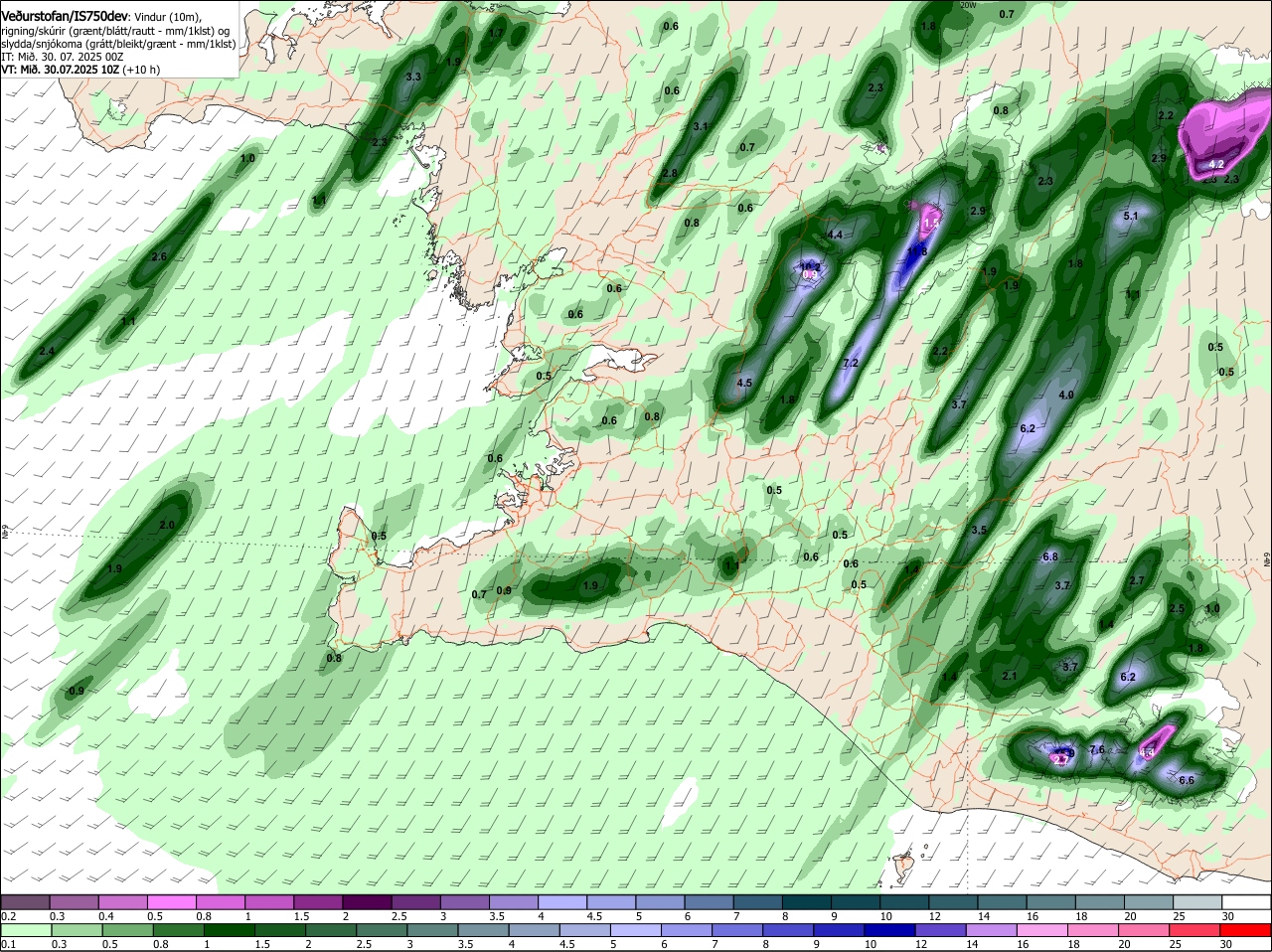The image size is (1272, 952).
Task: Click the 'Veðurstofan/IS750dev' title text
Action: pos(66,16)
